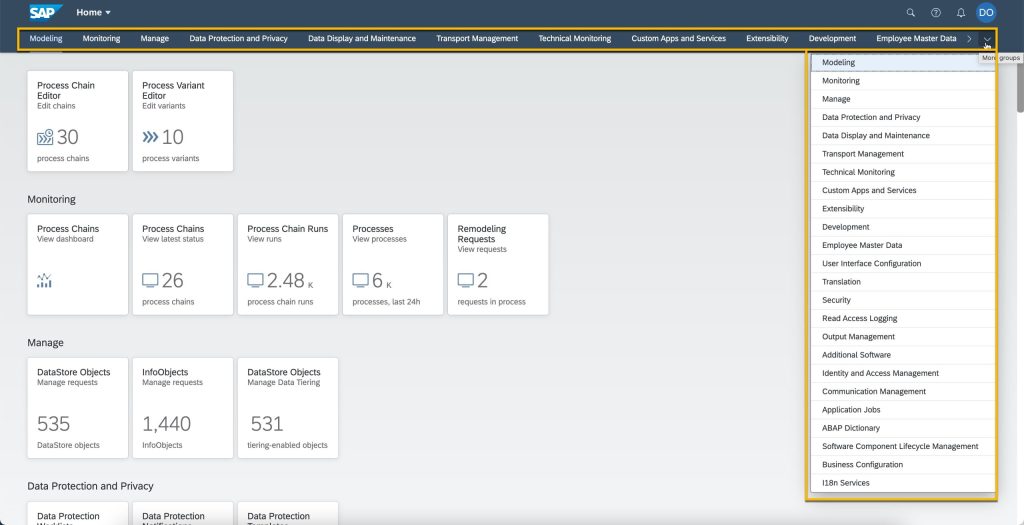Switch to the Manage tab
Viewport: 1024px width, 525px height.
click(155, 39)
